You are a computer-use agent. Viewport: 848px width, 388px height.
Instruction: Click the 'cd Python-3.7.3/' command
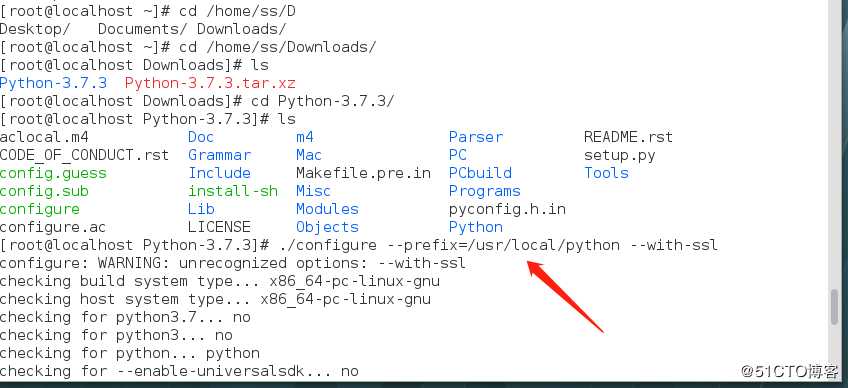322,101
